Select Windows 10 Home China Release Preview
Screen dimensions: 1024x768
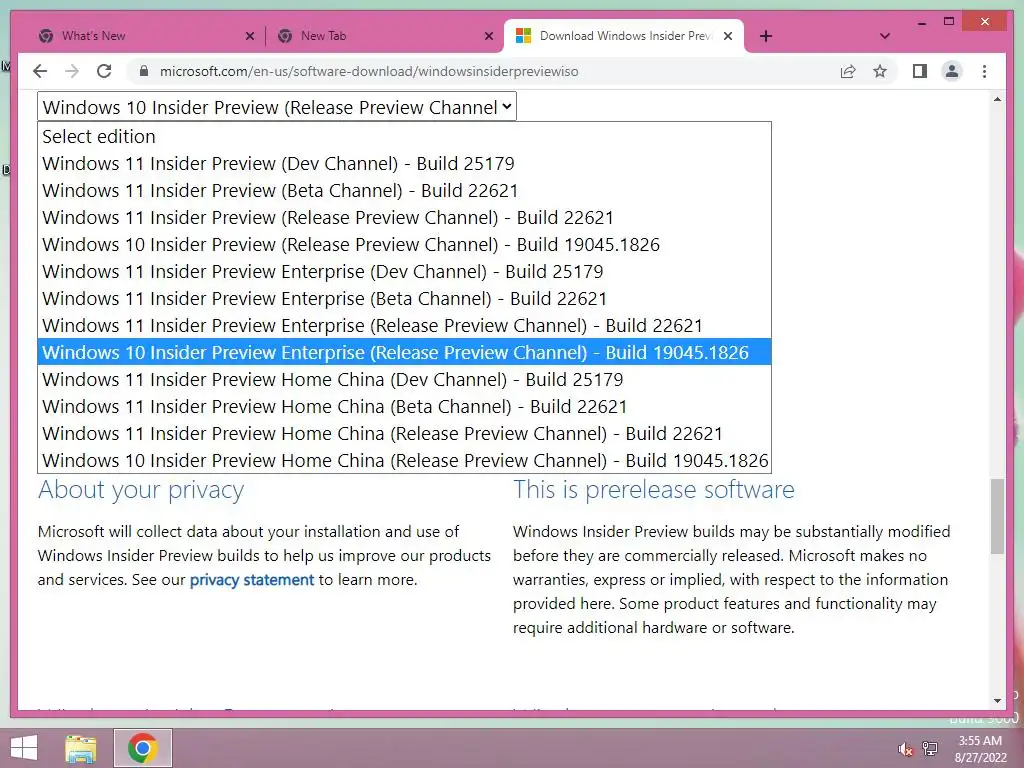click(404, 460)
